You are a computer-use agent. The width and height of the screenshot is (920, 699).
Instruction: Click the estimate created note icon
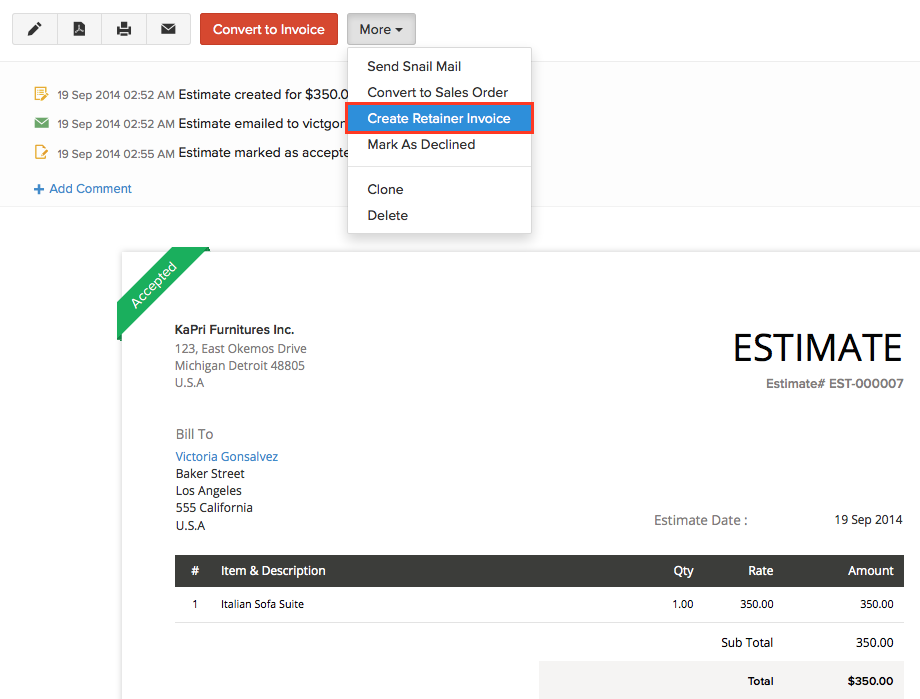click(41, 94)
